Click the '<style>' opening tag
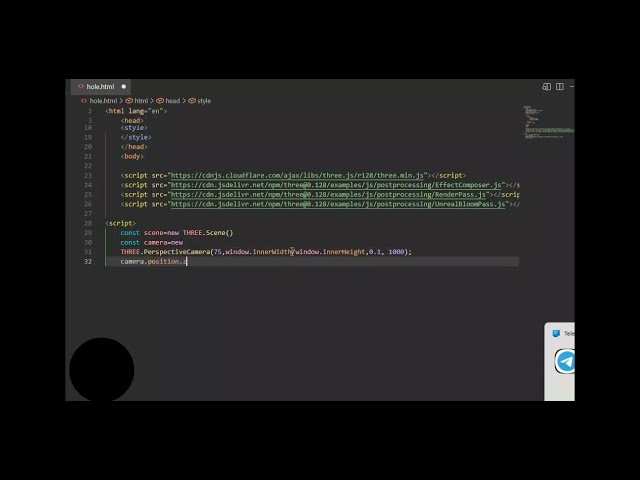 click(x=134, y=128)
